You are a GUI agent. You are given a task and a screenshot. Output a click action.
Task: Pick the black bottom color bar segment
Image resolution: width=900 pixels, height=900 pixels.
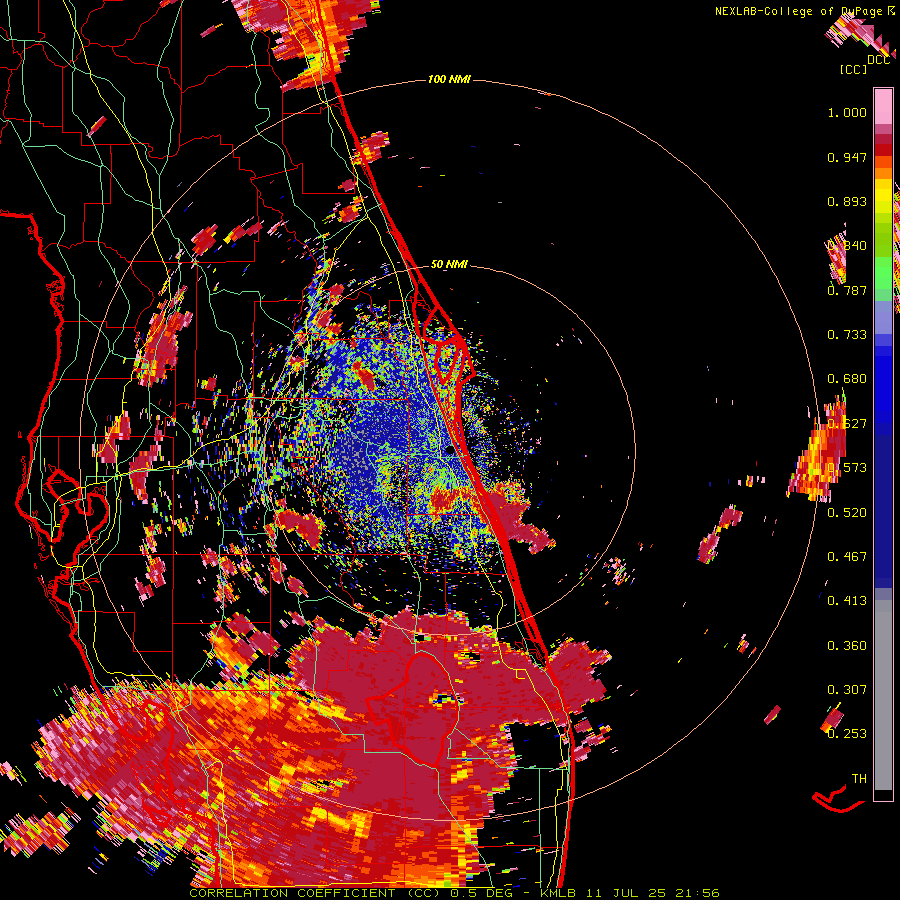(883, 794)
